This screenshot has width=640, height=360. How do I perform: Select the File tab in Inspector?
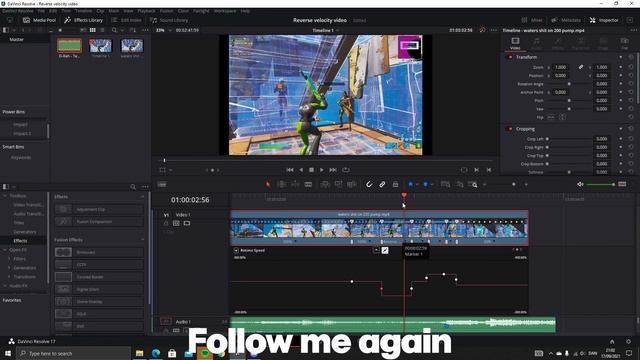(x=624, y=43)
